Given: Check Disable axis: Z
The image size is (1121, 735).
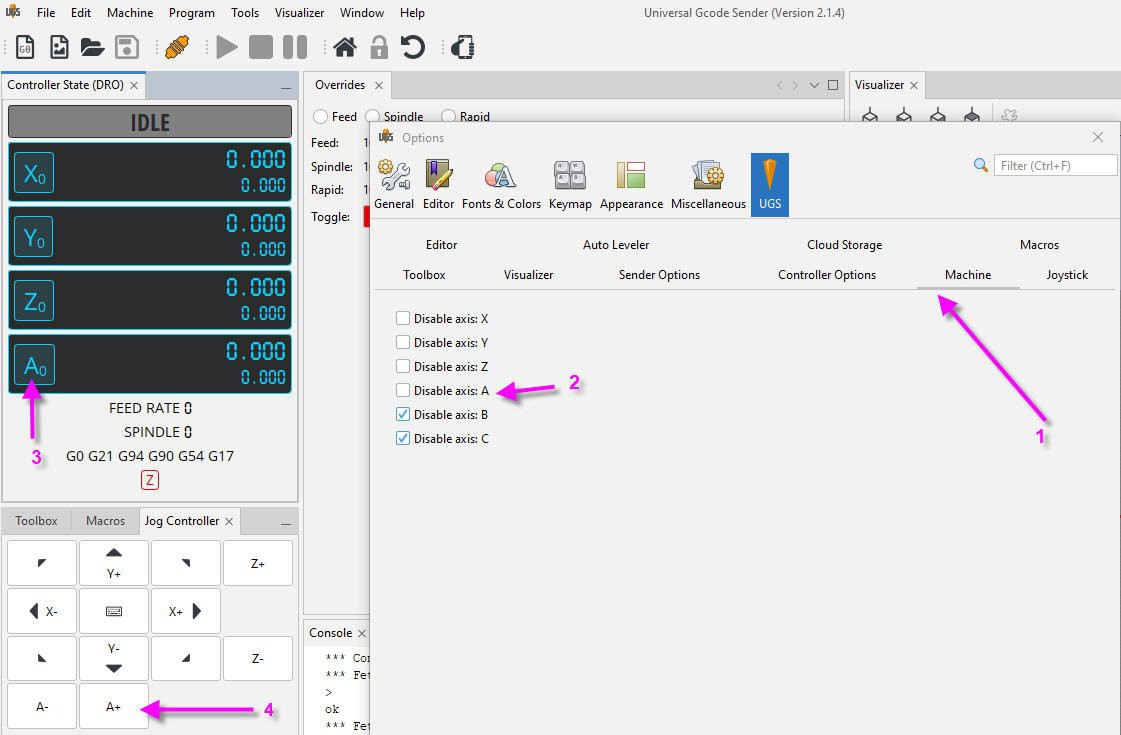Looking at the screenshot, I should coord(403,366).
